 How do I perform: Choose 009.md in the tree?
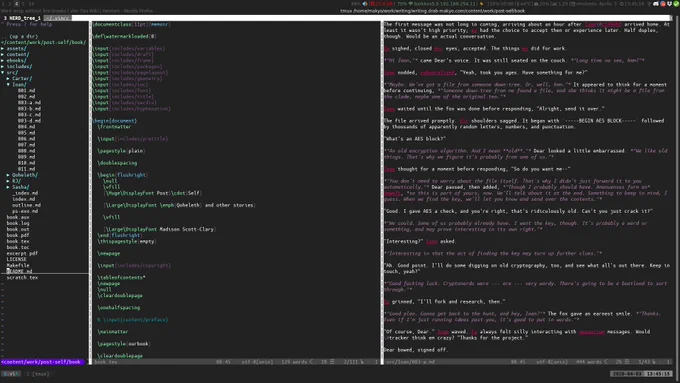tap(26, 157)
